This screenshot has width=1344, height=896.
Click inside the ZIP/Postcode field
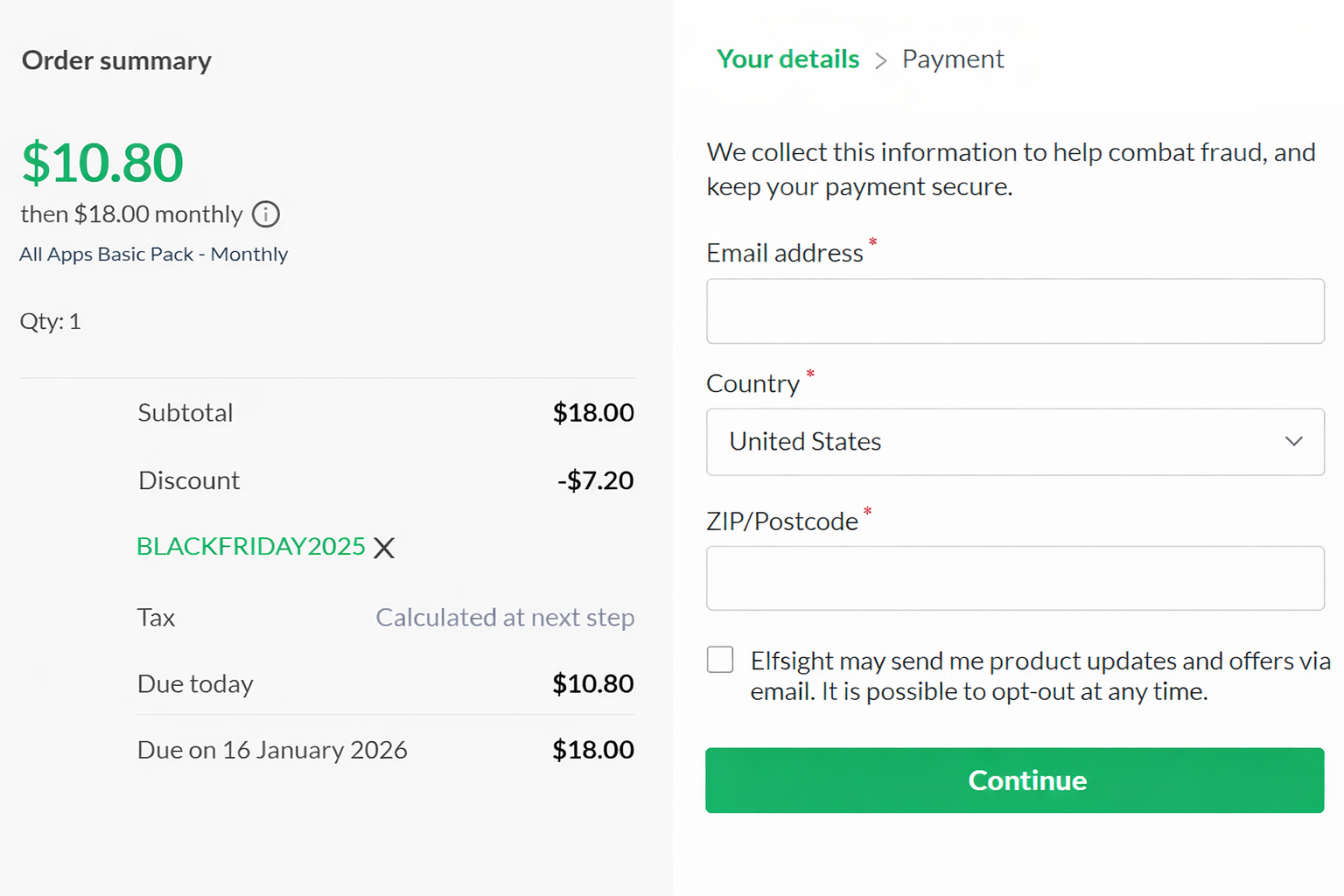tap(1015, 577)
